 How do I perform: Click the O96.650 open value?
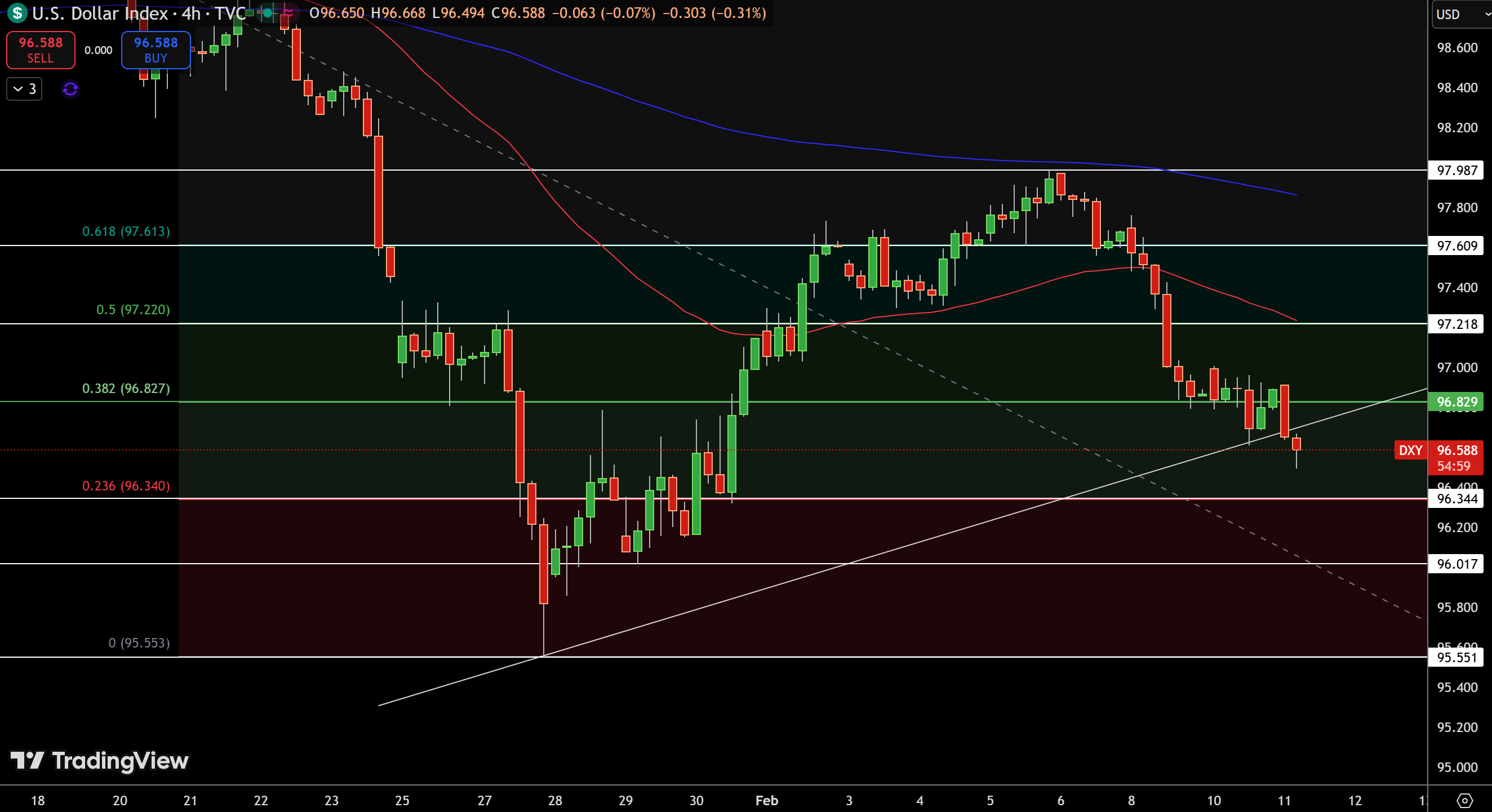tap(337, 13)
